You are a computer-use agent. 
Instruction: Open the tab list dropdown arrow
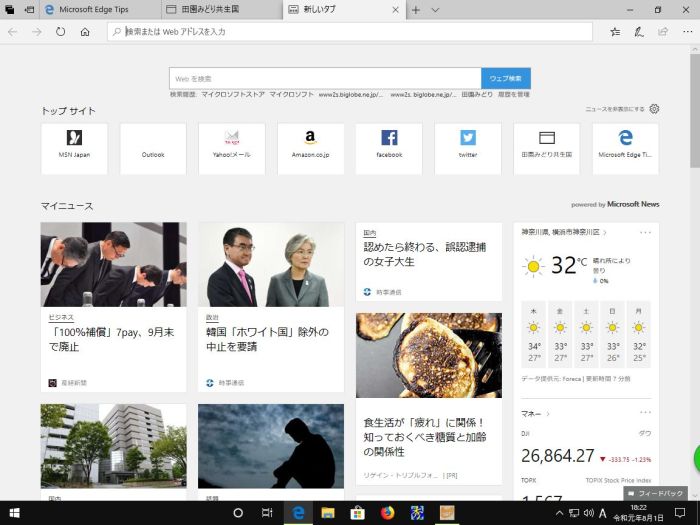click(435, 10)
